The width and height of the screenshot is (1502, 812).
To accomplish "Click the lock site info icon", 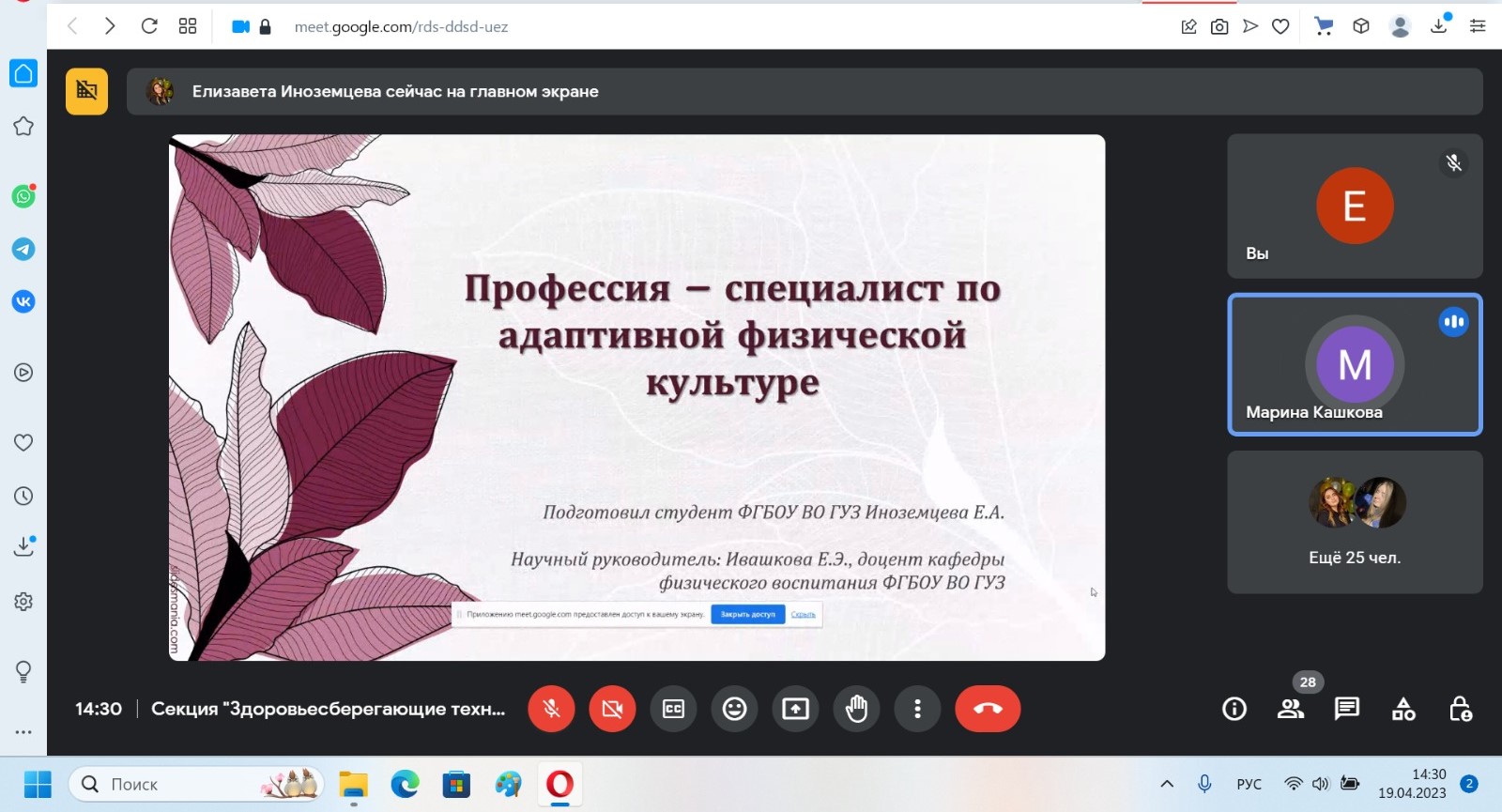I will point(265,27).
